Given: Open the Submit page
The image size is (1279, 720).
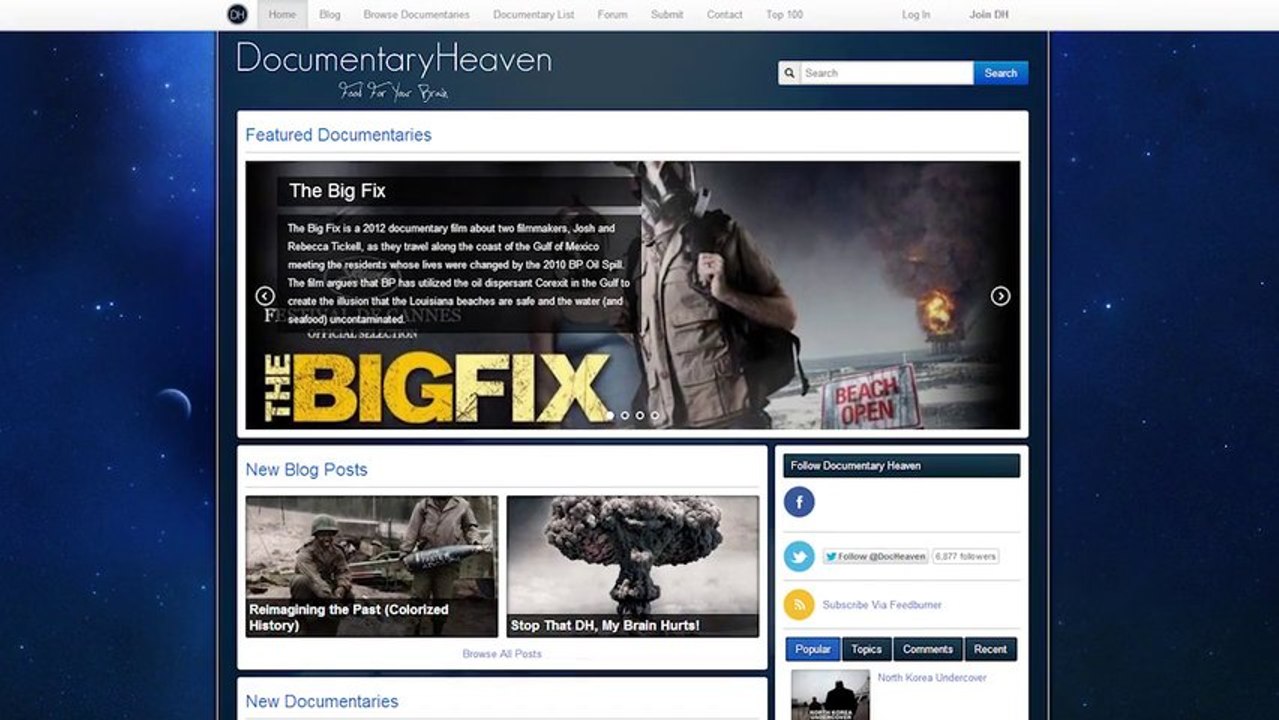Looking at the screenshot, I should (667, 15).
